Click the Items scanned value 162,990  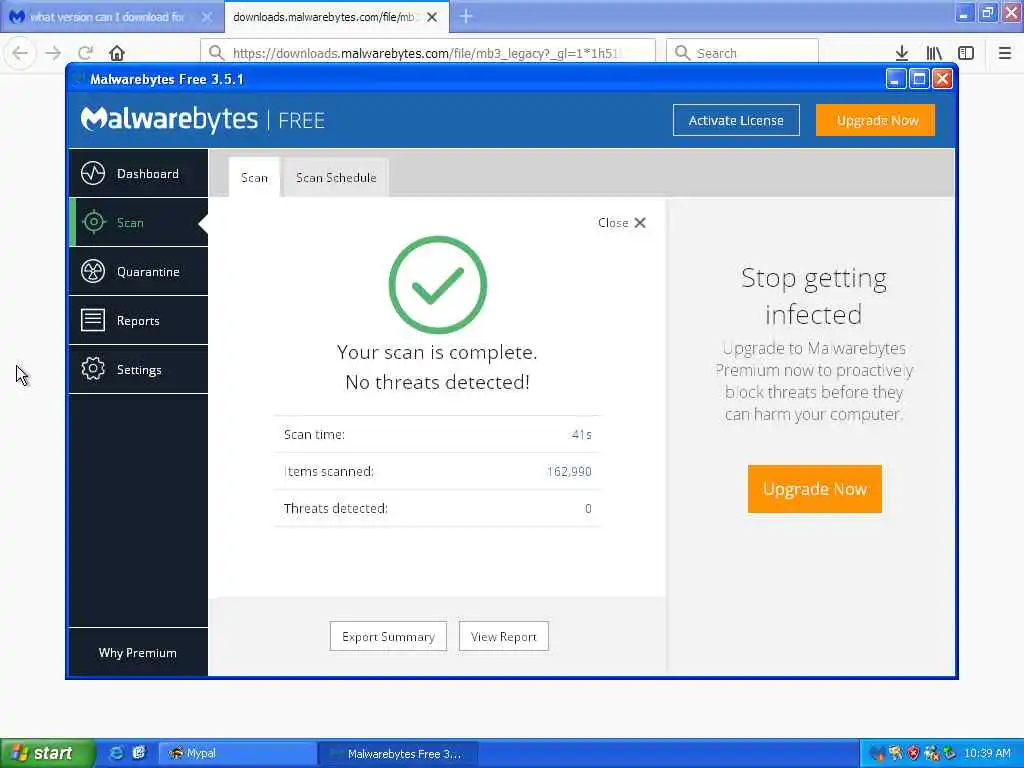(569, 472)
